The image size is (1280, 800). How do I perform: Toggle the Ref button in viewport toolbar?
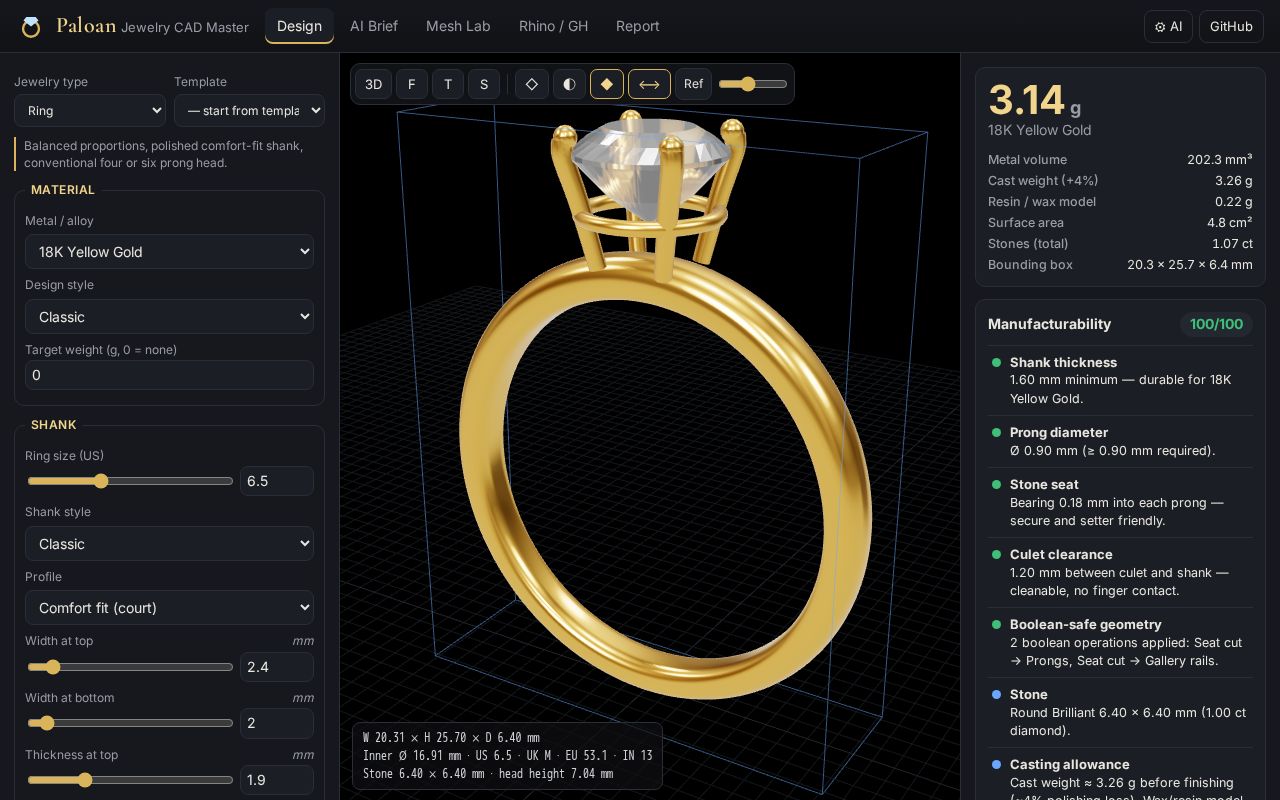[x=693, y=84]
